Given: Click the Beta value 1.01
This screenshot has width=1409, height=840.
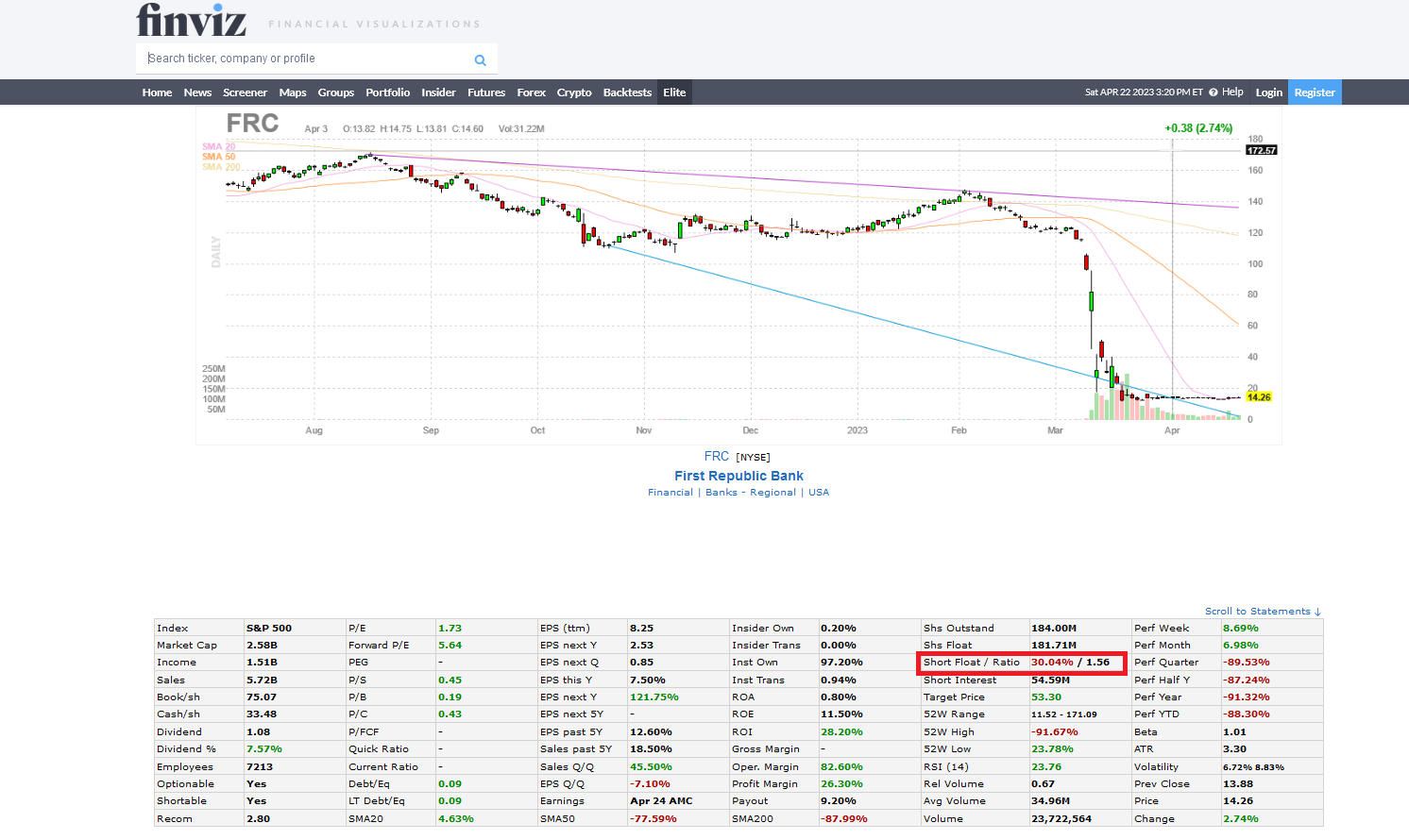Looking at the screenshot, I should pyautogui.click(x=1235, y=732).
